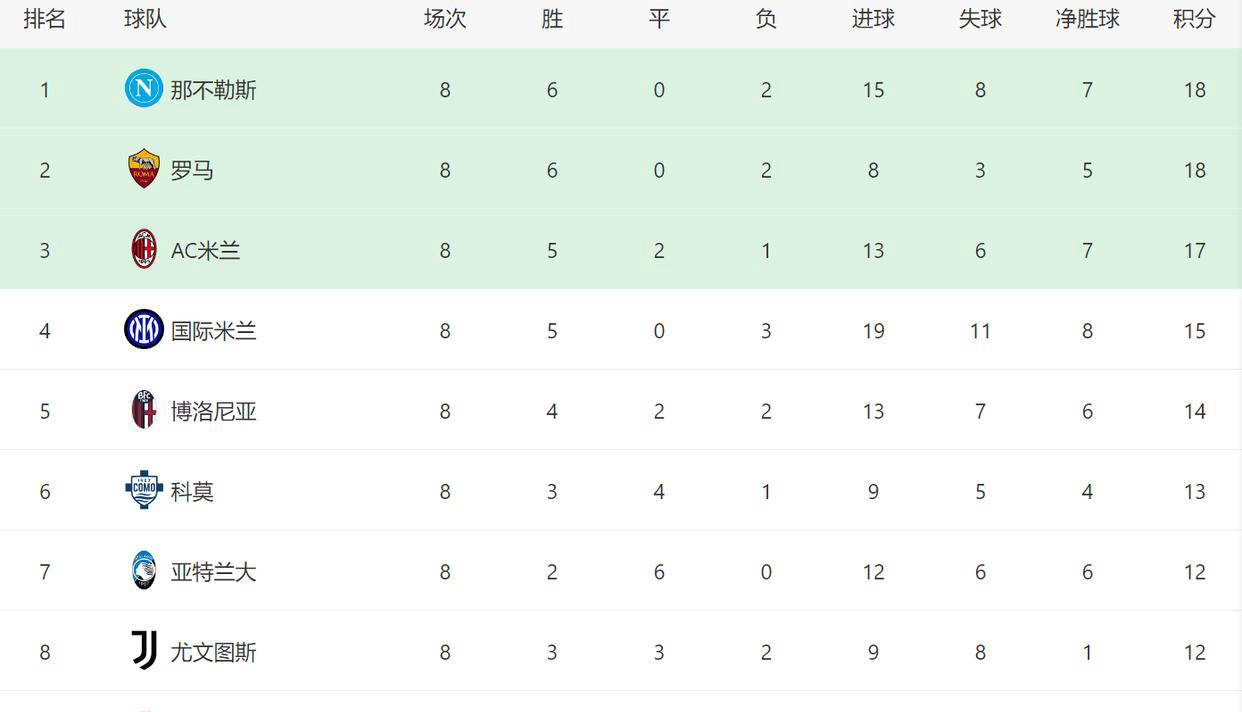This screenshot has width=1242, height=712.
Task: Click the Juventus club logo
Action: pos(144,651)
